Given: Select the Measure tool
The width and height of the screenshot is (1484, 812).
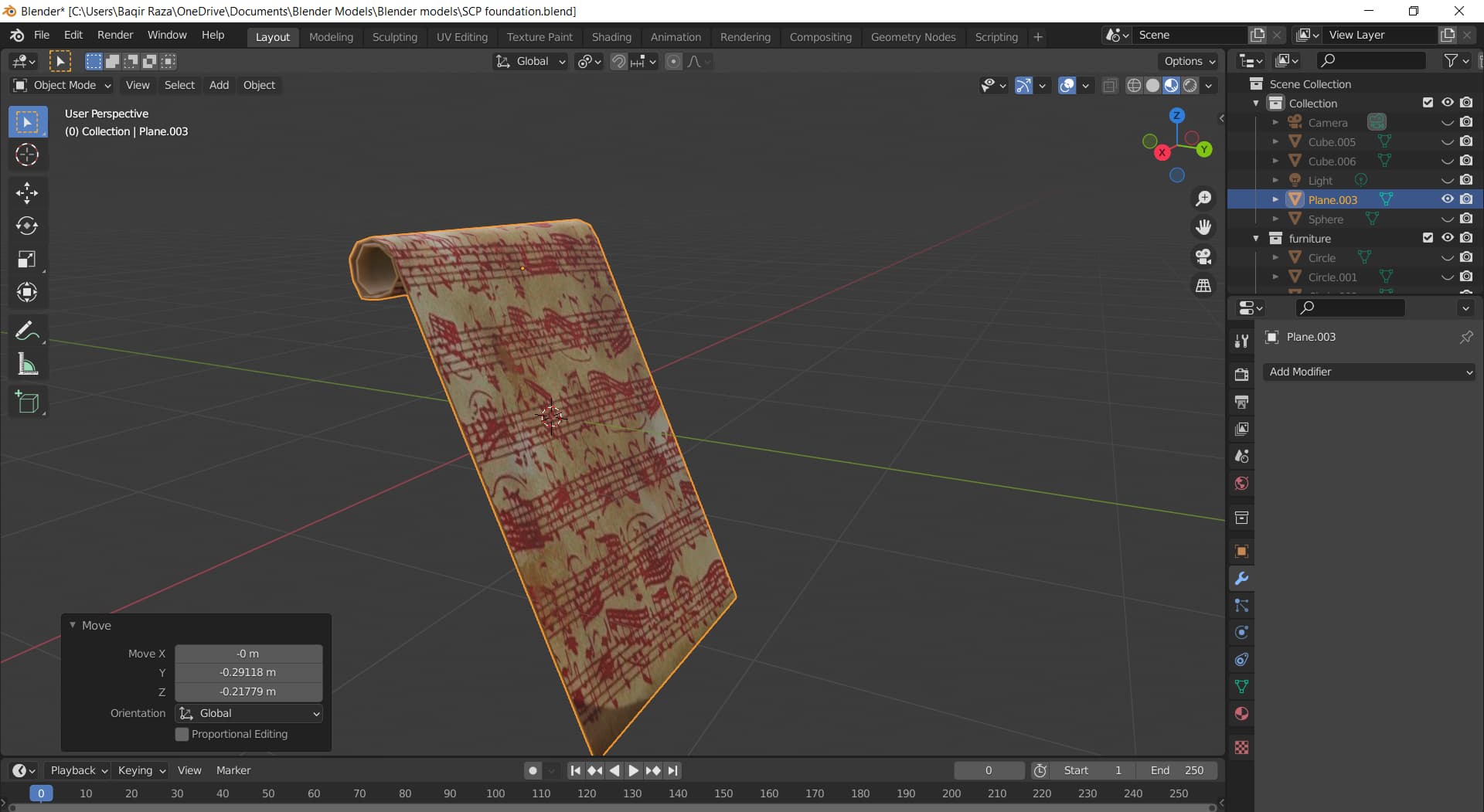Looking at the screenshot, I should tap(28, 365).
